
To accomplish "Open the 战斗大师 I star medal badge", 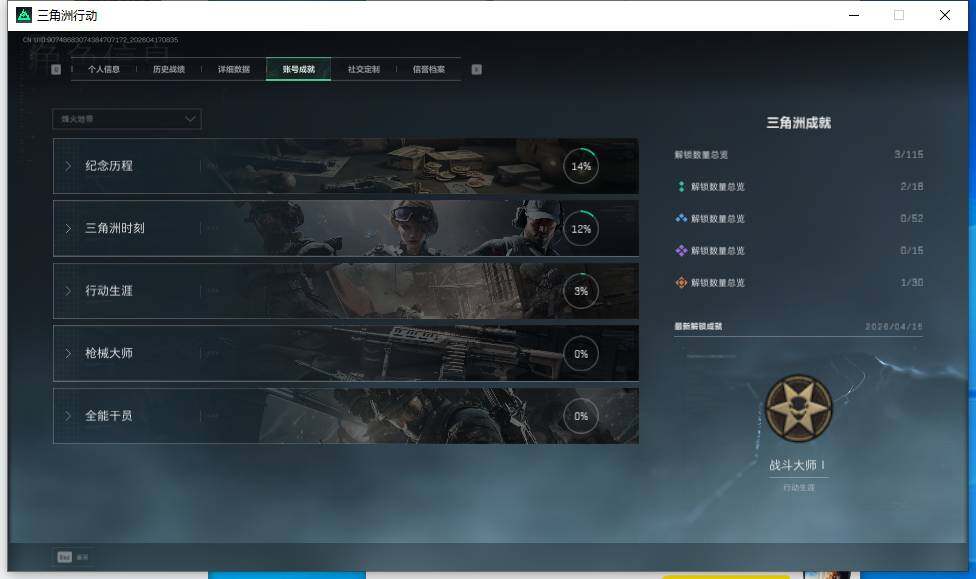I will (799, 408).
